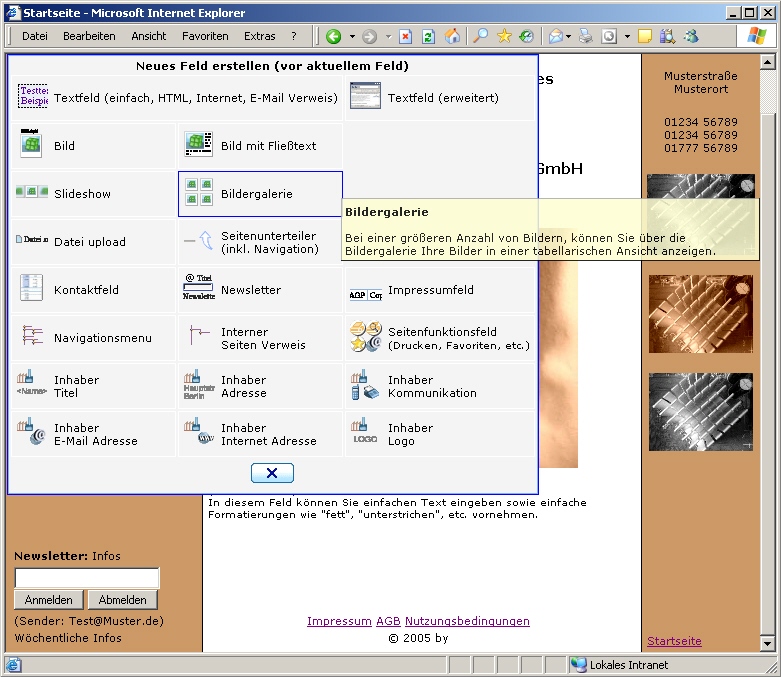Click the newsletter email input field
This screenshot has width=781, height=677.
tap(87, 578)
